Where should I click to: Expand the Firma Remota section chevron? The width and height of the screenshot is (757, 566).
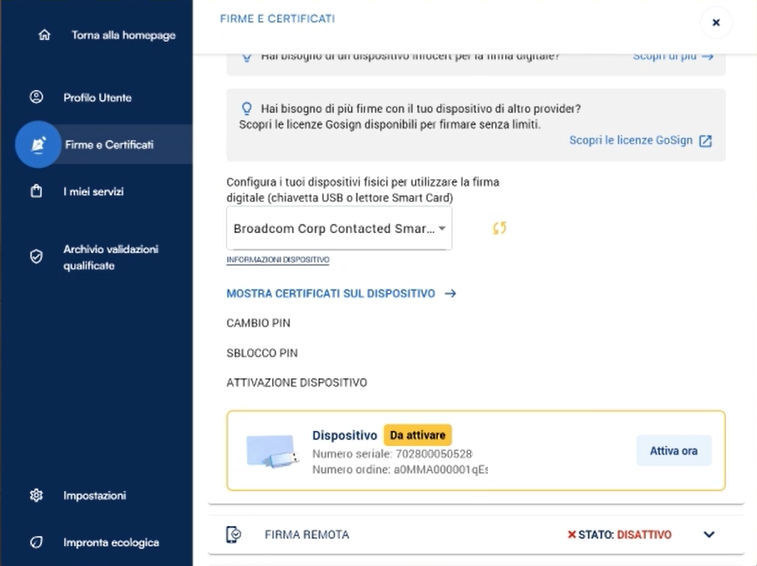point(709,535)
